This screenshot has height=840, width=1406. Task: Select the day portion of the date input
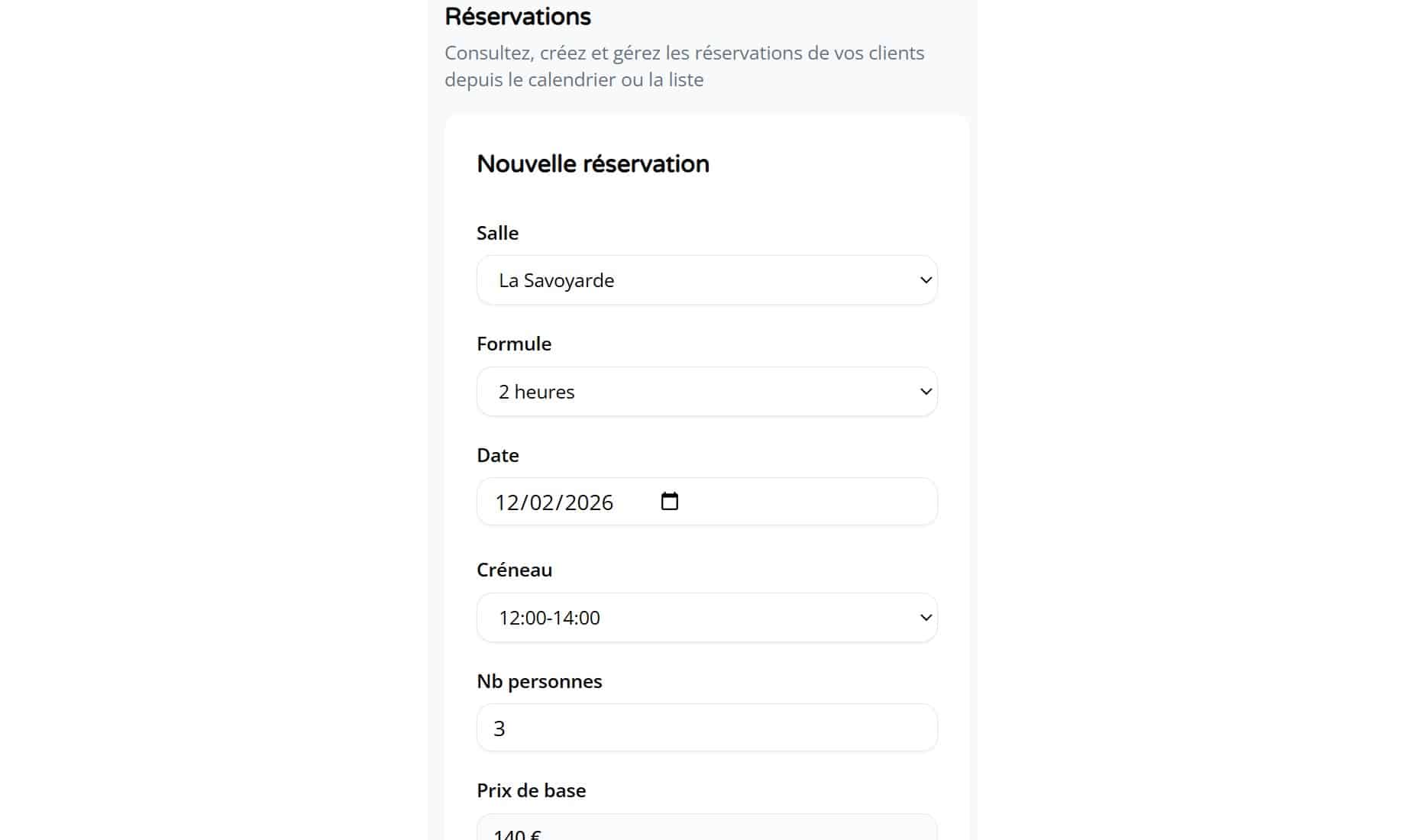coord(510,502)
